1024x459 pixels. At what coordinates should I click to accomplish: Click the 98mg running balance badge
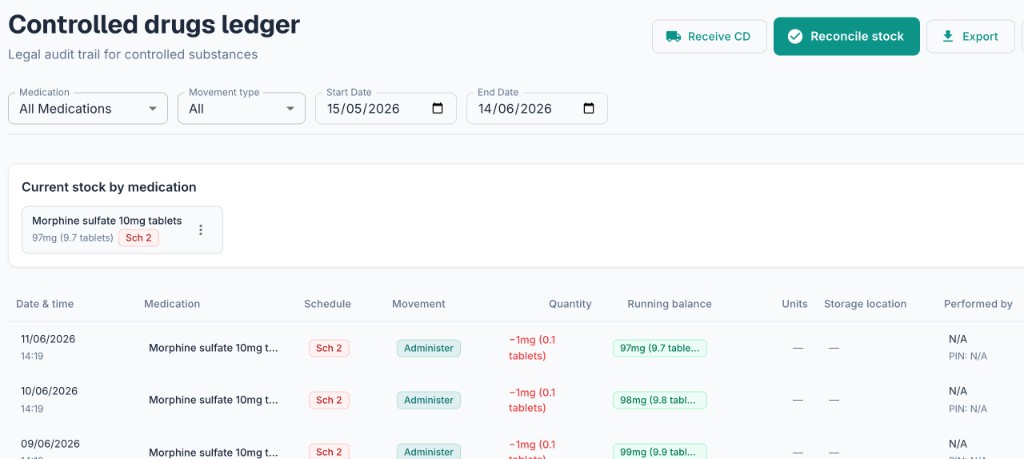660,400
